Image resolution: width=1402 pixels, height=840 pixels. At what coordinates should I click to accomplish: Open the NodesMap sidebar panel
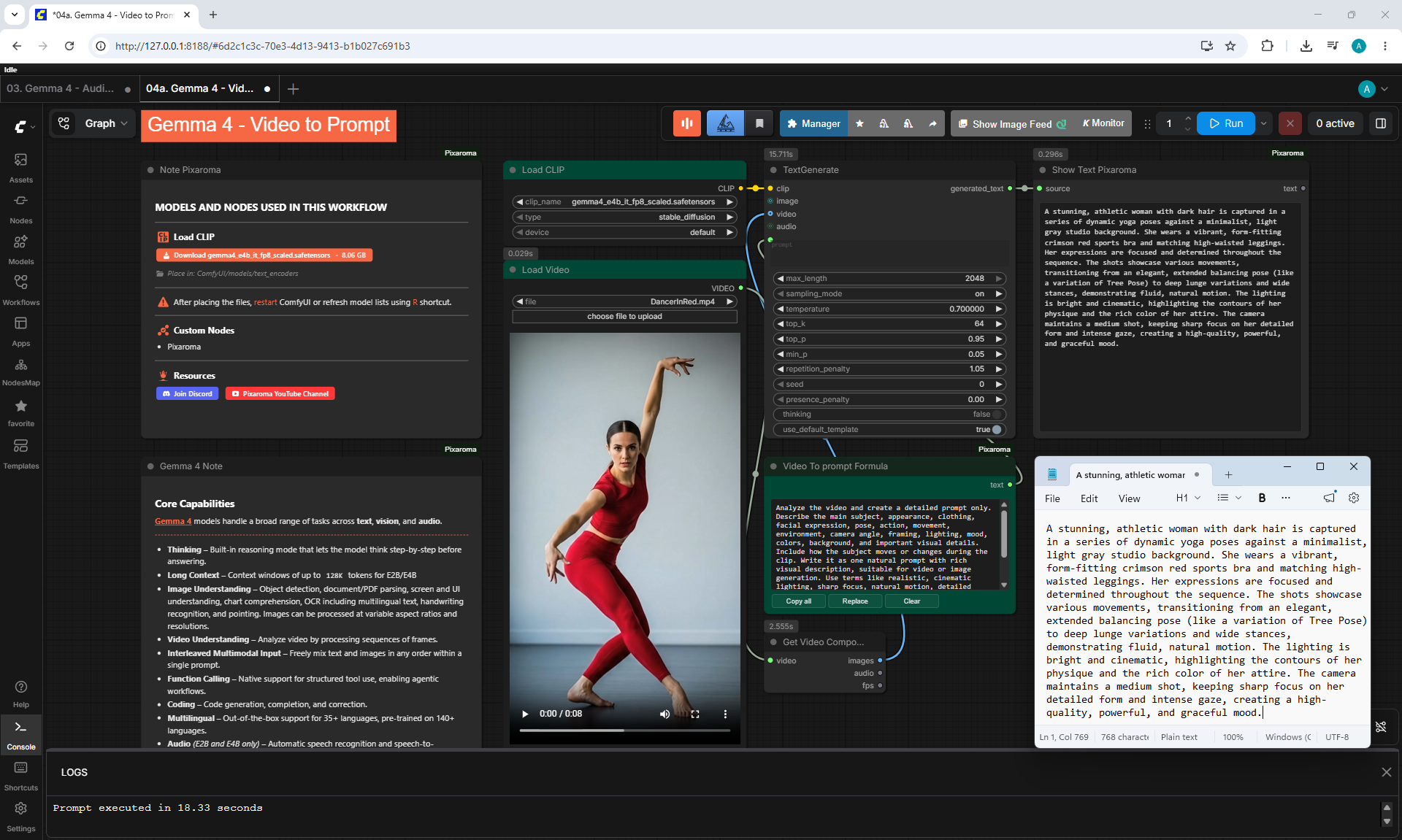tap(21, 371)
